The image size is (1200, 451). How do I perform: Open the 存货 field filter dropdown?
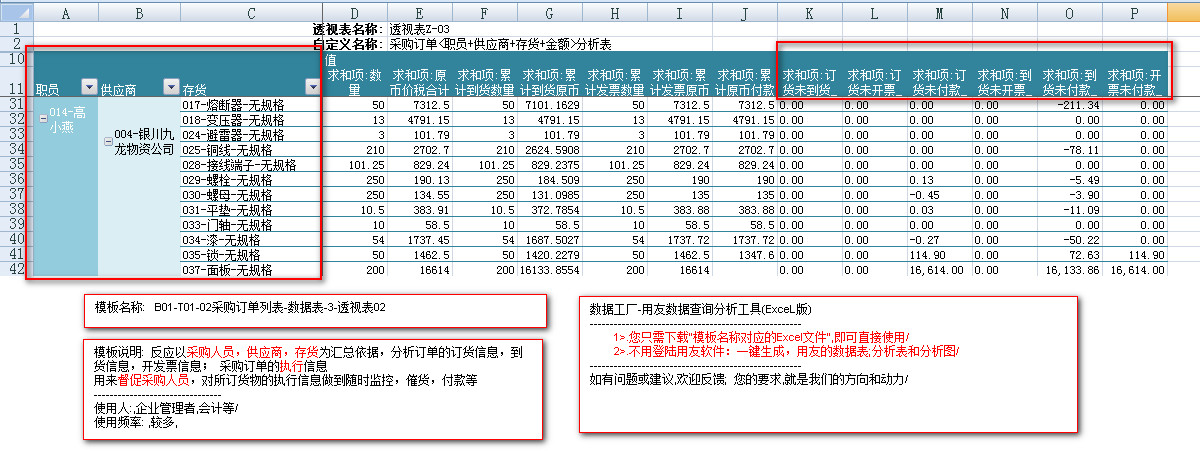tap(311, 88)
